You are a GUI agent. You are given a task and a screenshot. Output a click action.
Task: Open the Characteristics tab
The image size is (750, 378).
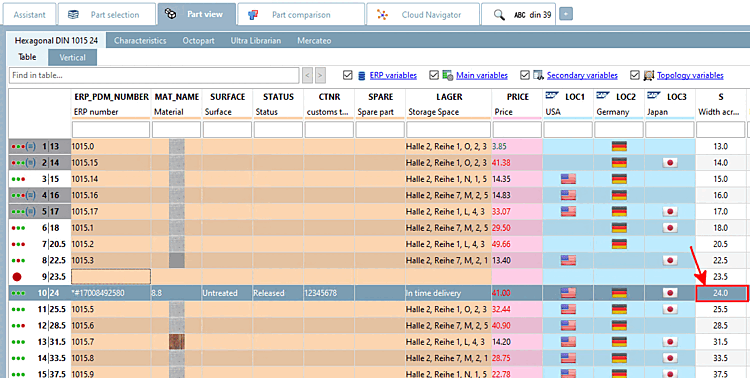pyautogui.click(x=140, y=41)
